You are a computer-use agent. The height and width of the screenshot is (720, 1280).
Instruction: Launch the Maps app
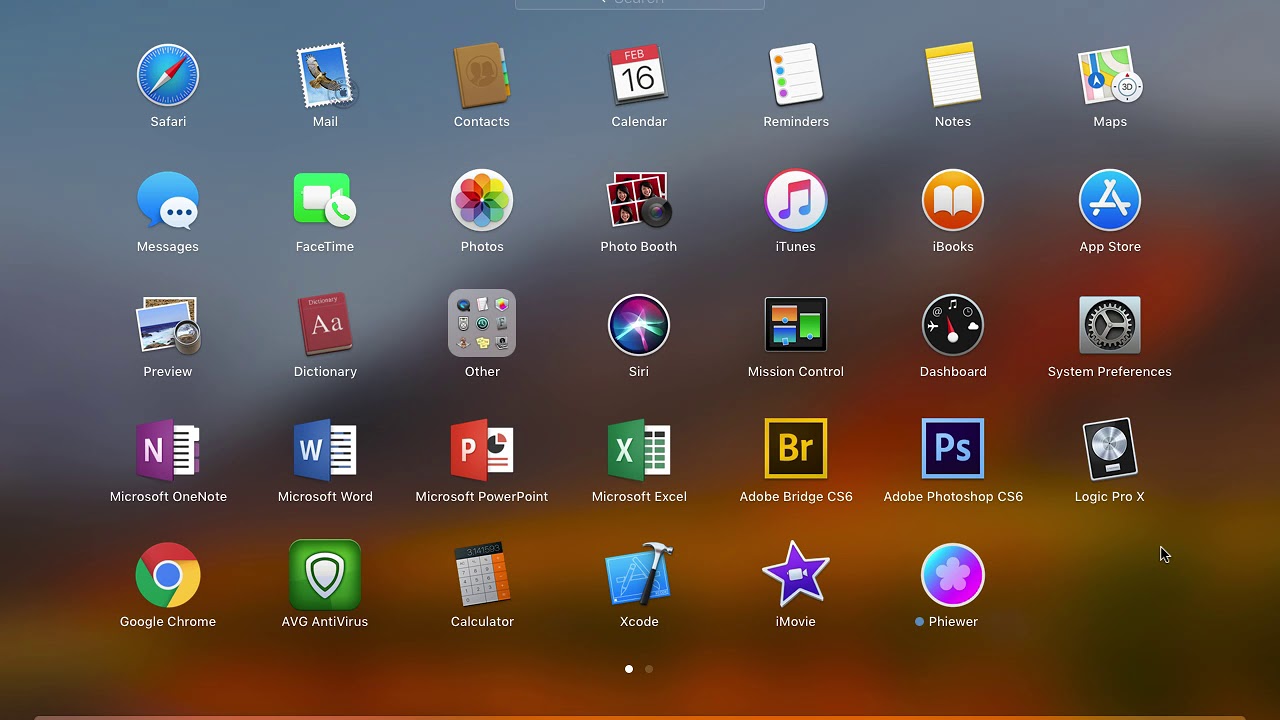[x=1110, y=75]
